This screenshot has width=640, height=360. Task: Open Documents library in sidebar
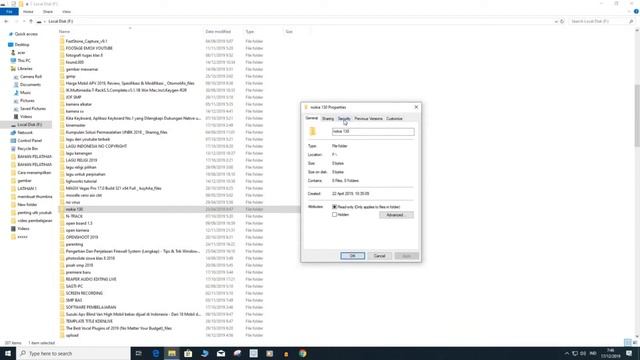pos(30,84)
